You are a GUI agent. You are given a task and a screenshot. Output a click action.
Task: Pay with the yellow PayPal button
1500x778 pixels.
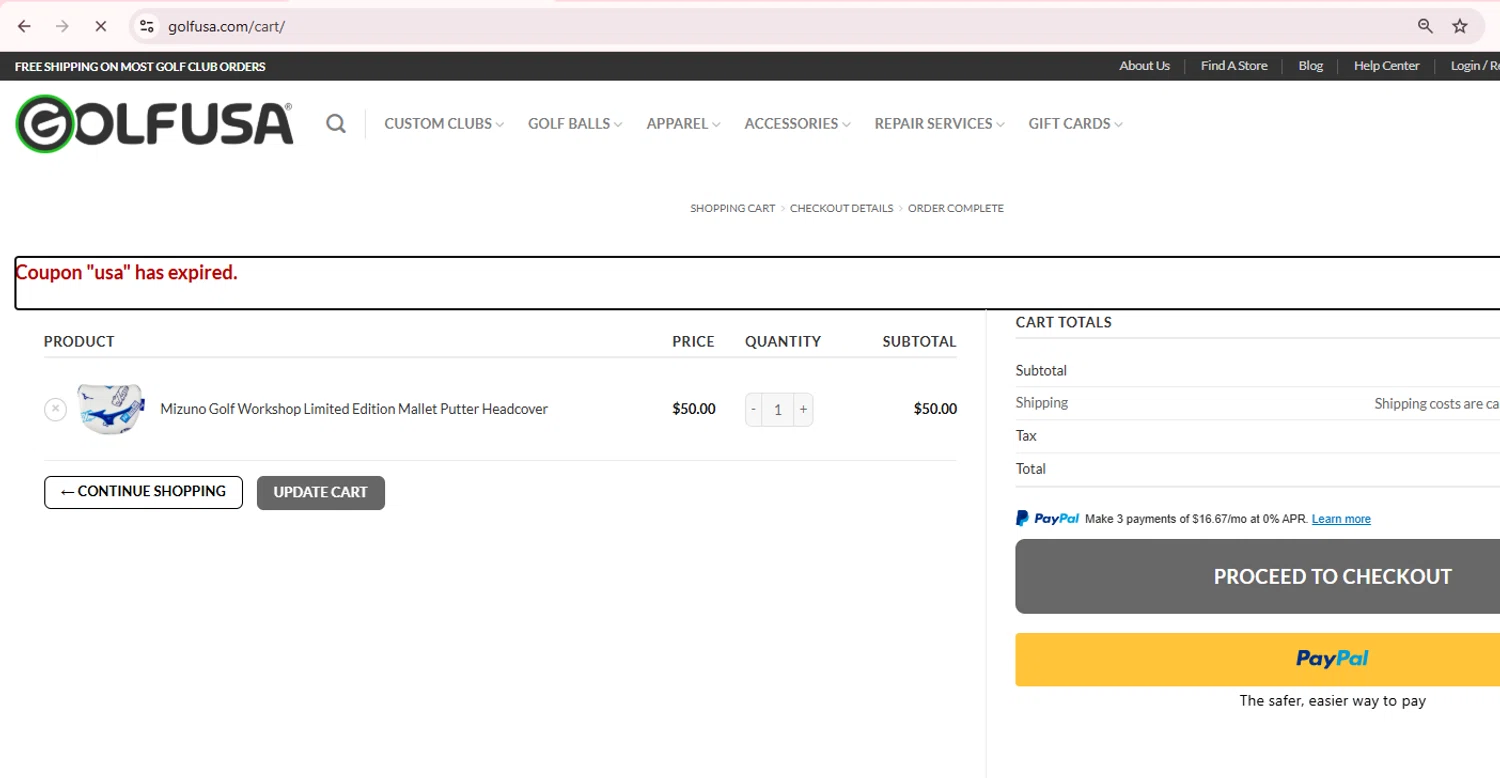pos(1257,659)
